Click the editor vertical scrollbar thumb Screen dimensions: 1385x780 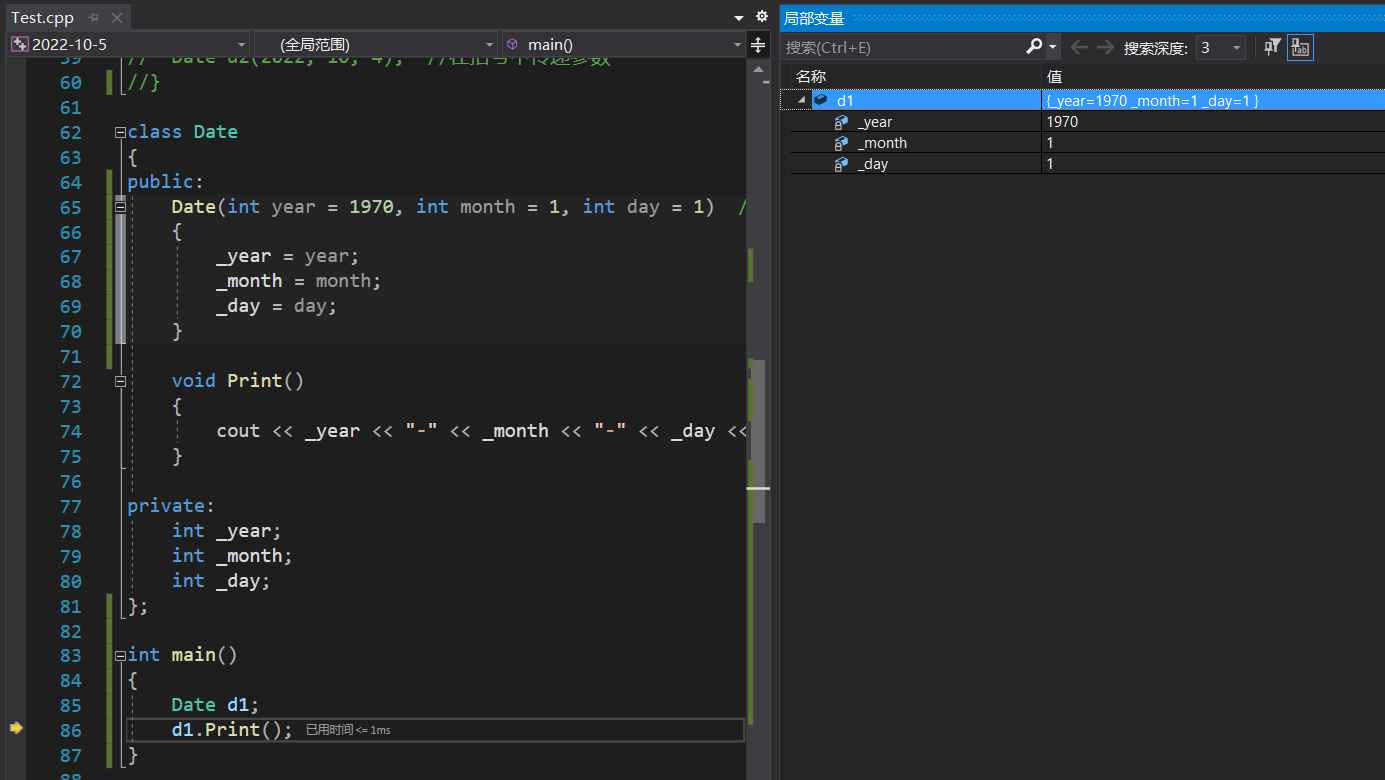coord(758,440)
